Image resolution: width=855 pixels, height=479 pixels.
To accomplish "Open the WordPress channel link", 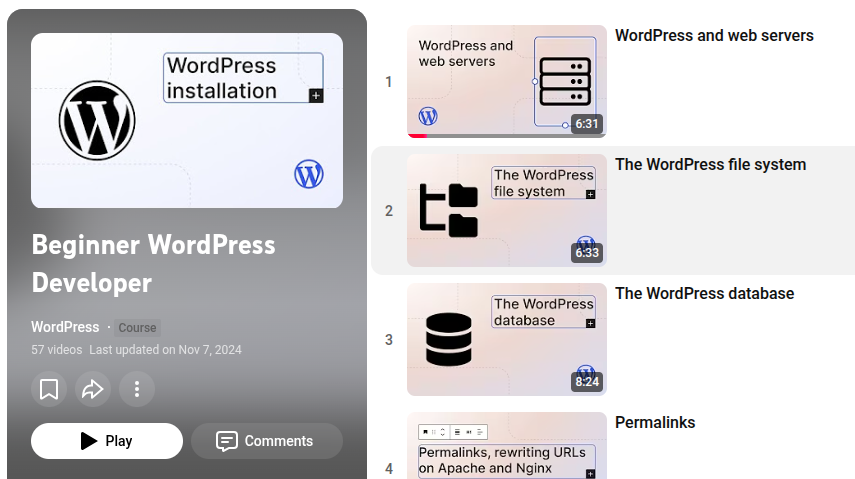I will pyautogui.click(x=65, y=327).
